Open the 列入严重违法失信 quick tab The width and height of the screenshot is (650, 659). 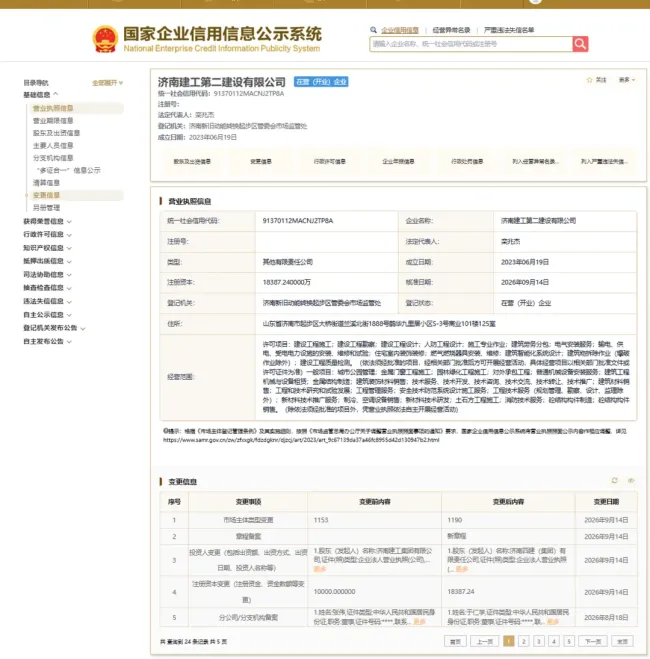(x=604, y=161)
